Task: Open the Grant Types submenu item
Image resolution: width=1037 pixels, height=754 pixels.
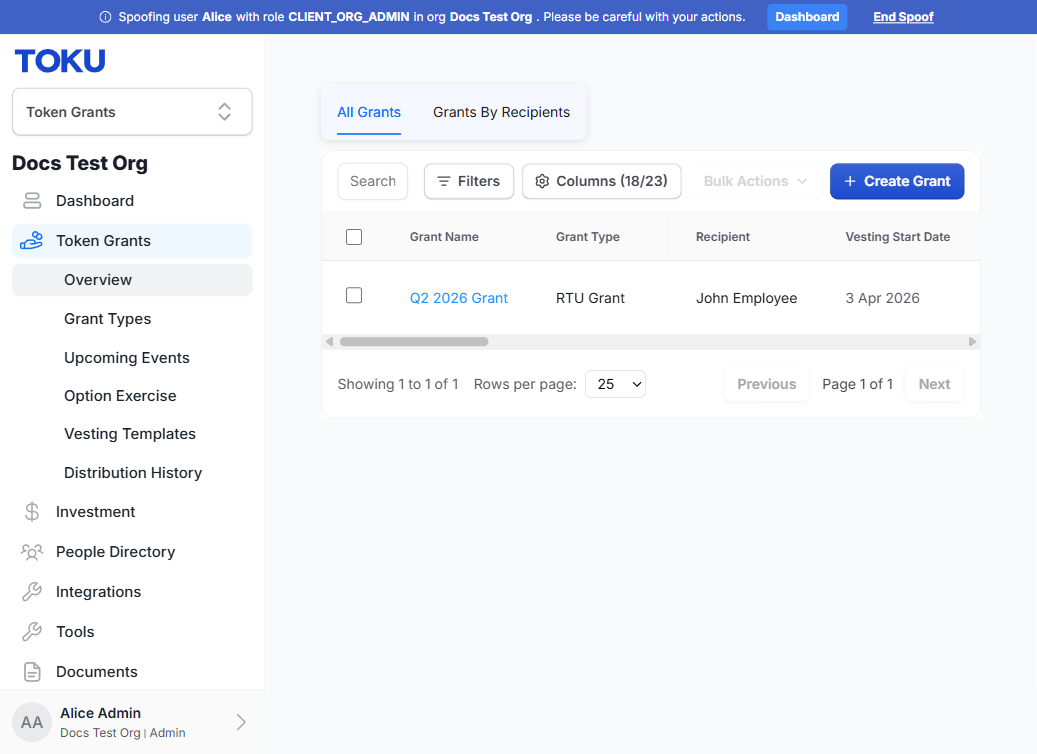Action: click(132, 319)
